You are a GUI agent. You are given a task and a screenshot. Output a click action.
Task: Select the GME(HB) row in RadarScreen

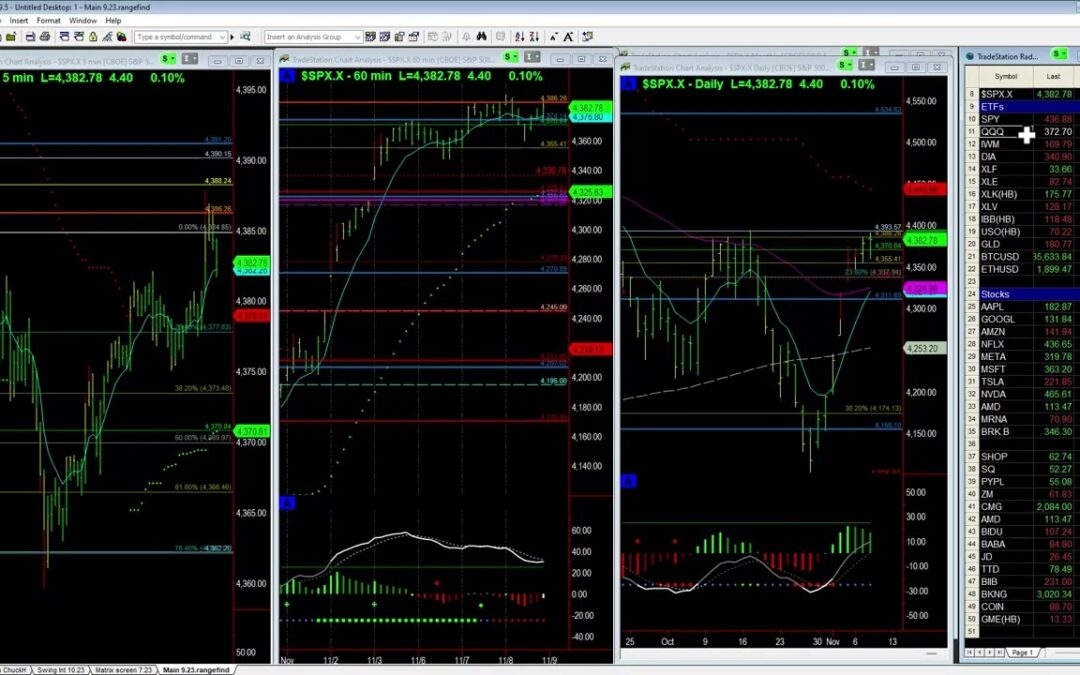click(x=1022, y=619)
